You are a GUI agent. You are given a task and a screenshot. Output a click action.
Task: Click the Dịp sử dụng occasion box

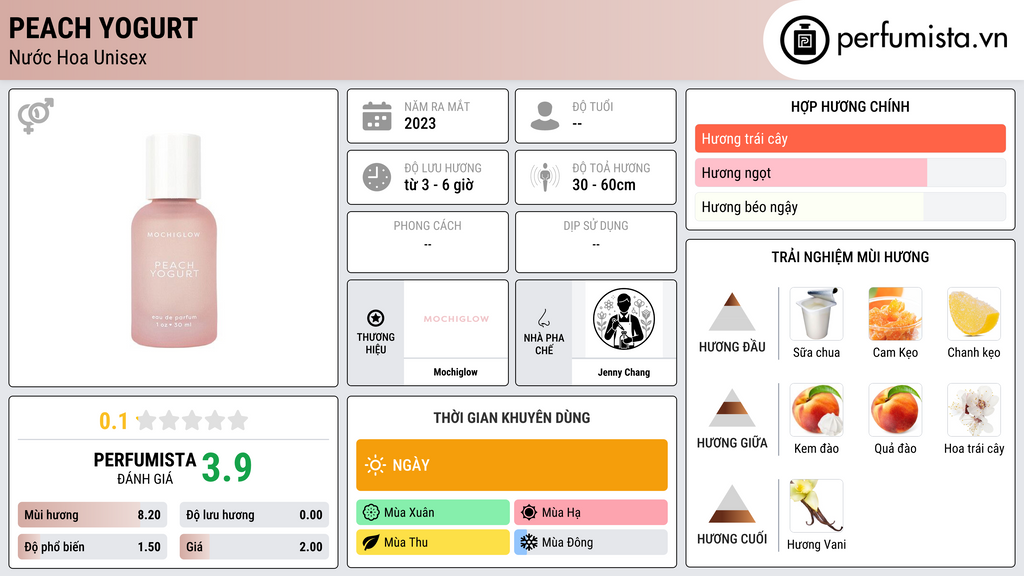click(596, 242)
